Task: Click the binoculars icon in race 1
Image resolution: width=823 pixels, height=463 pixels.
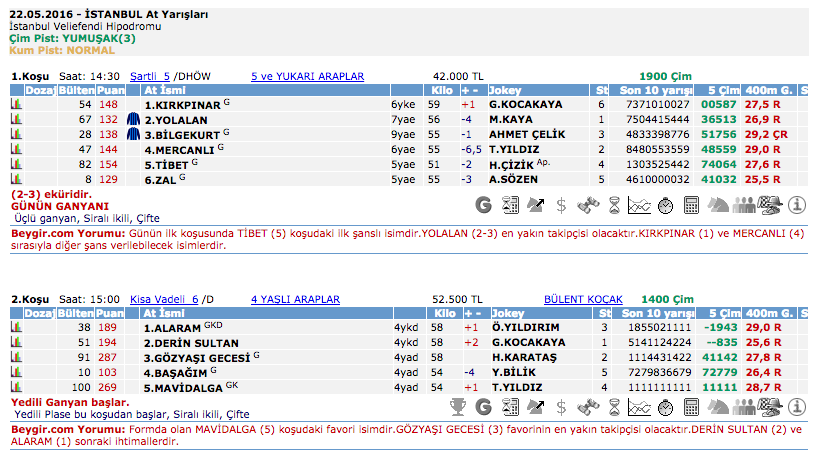Action: coord(588,206)
